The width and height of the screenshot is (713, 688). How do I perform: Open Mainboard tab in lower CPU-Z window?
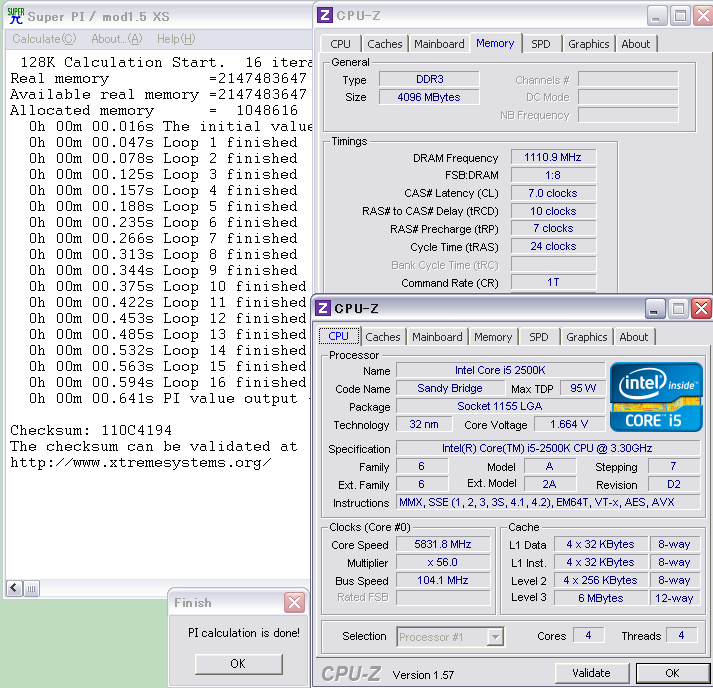point(437,337)
